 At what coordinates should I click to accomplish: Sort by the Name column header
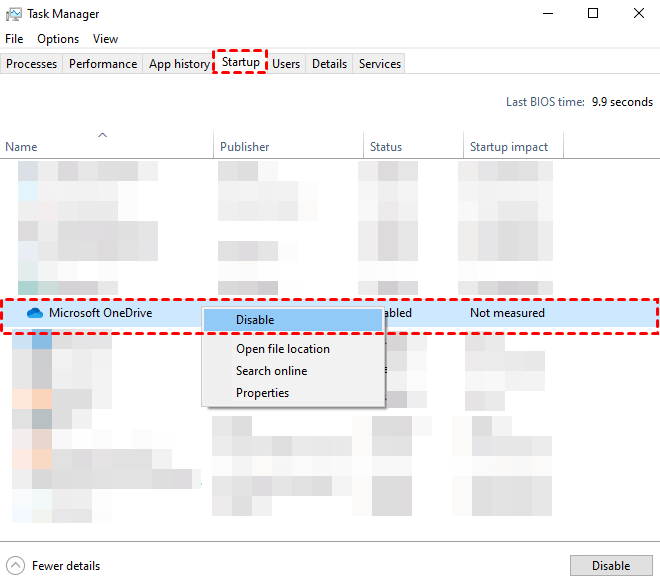tap(107, 146)
